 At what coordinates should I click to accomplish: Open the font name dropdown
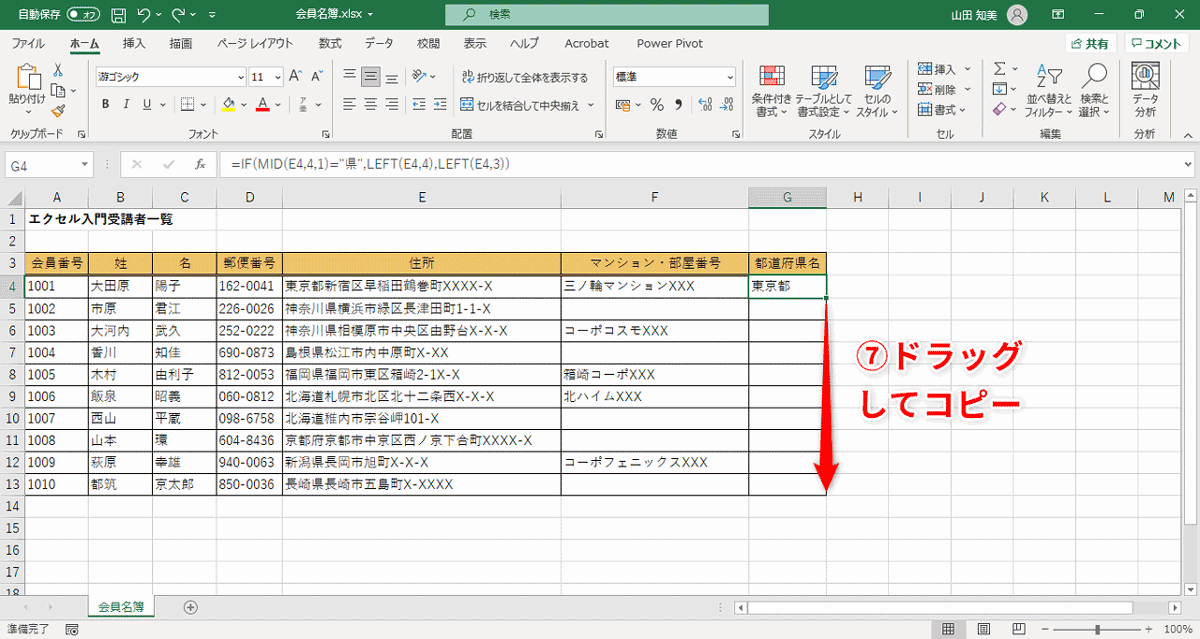(241, 77)
